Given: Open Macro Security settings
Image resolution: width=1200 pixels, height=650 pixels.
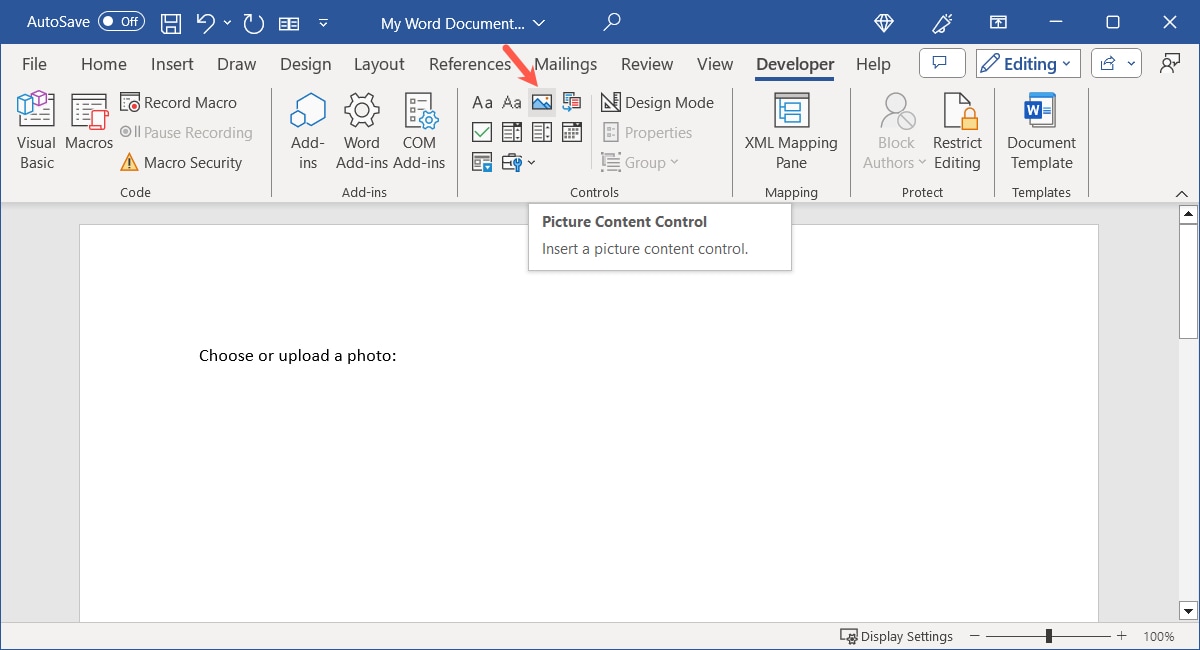Looking at the screenshot, I should [186, 162].
